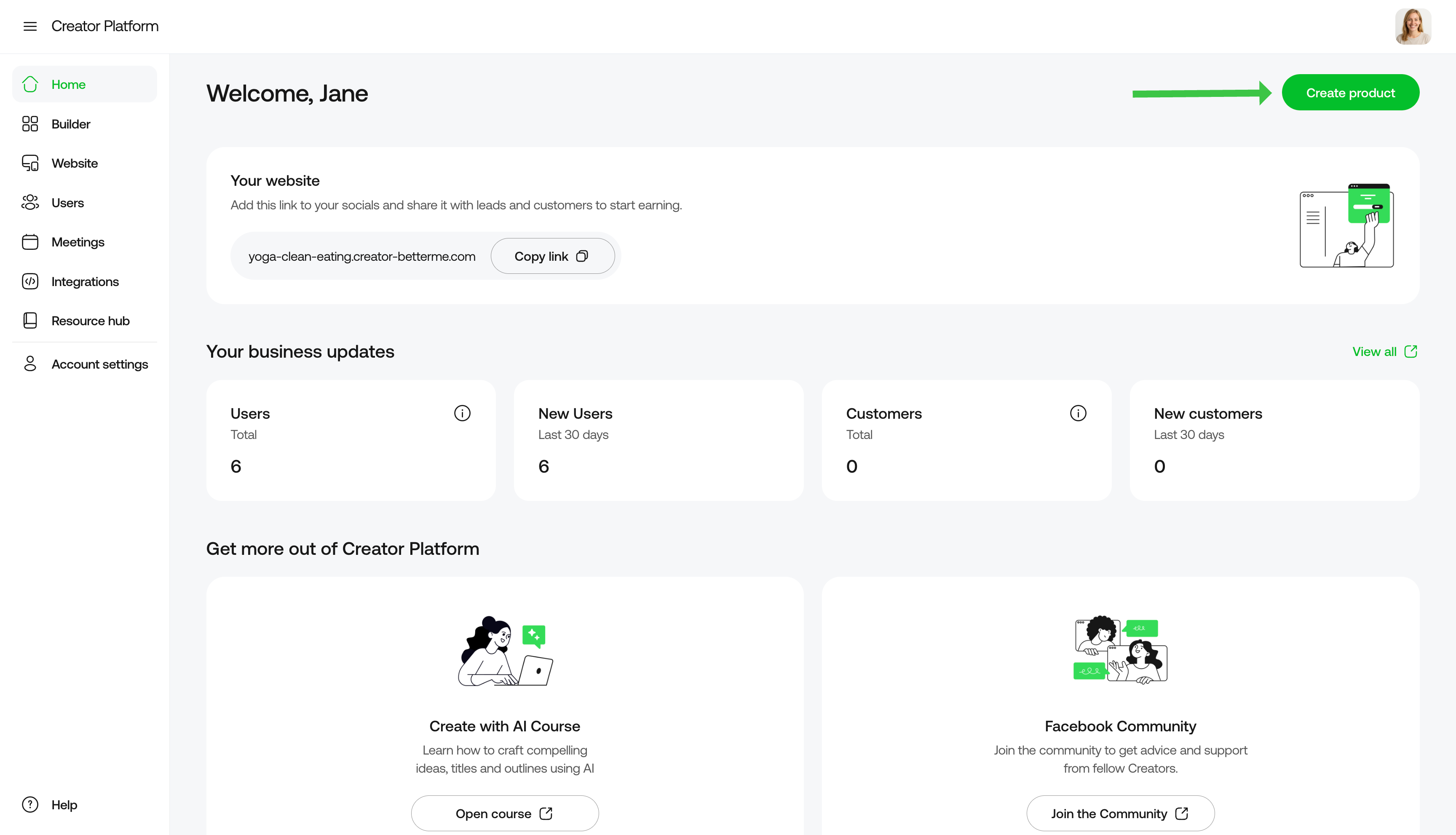This screenshot has height=835, width=1456.
Task: Select the Integrations code icon
Action: point(30,281)
